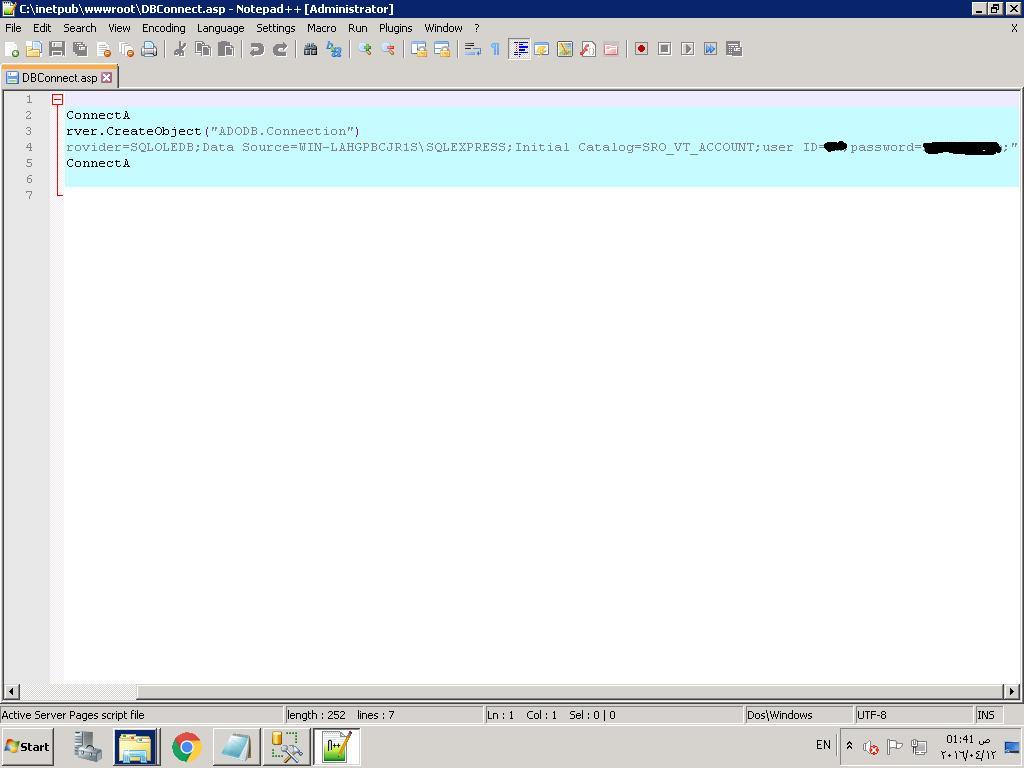Close the current document via toolbar icon
The height and width of the screenshot is (768, 1024).
click(x=103, y=49)
